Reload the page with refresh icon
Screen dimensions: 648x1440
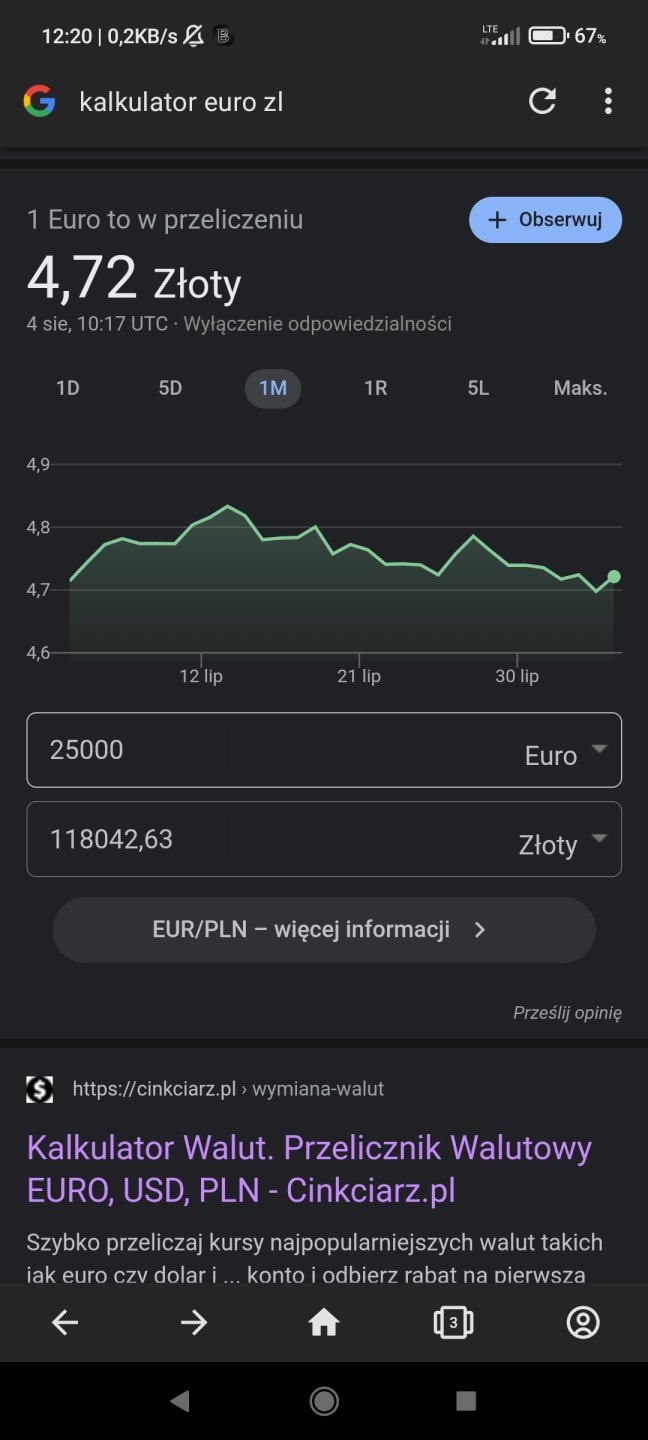542,101
